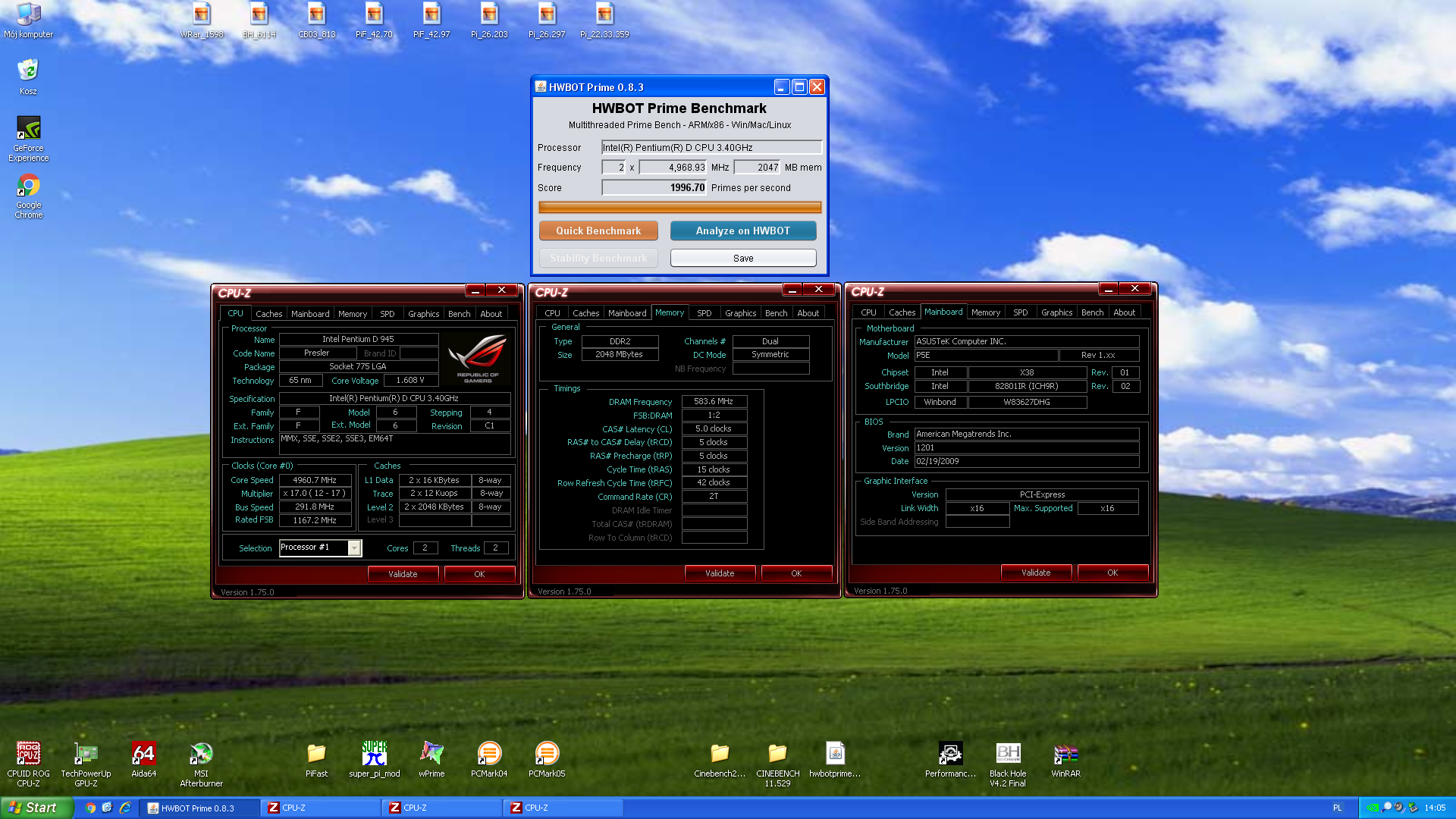Click the Score field showing 1996.70
Viewport: 1456px width, 819px height.
click(654, 187)
